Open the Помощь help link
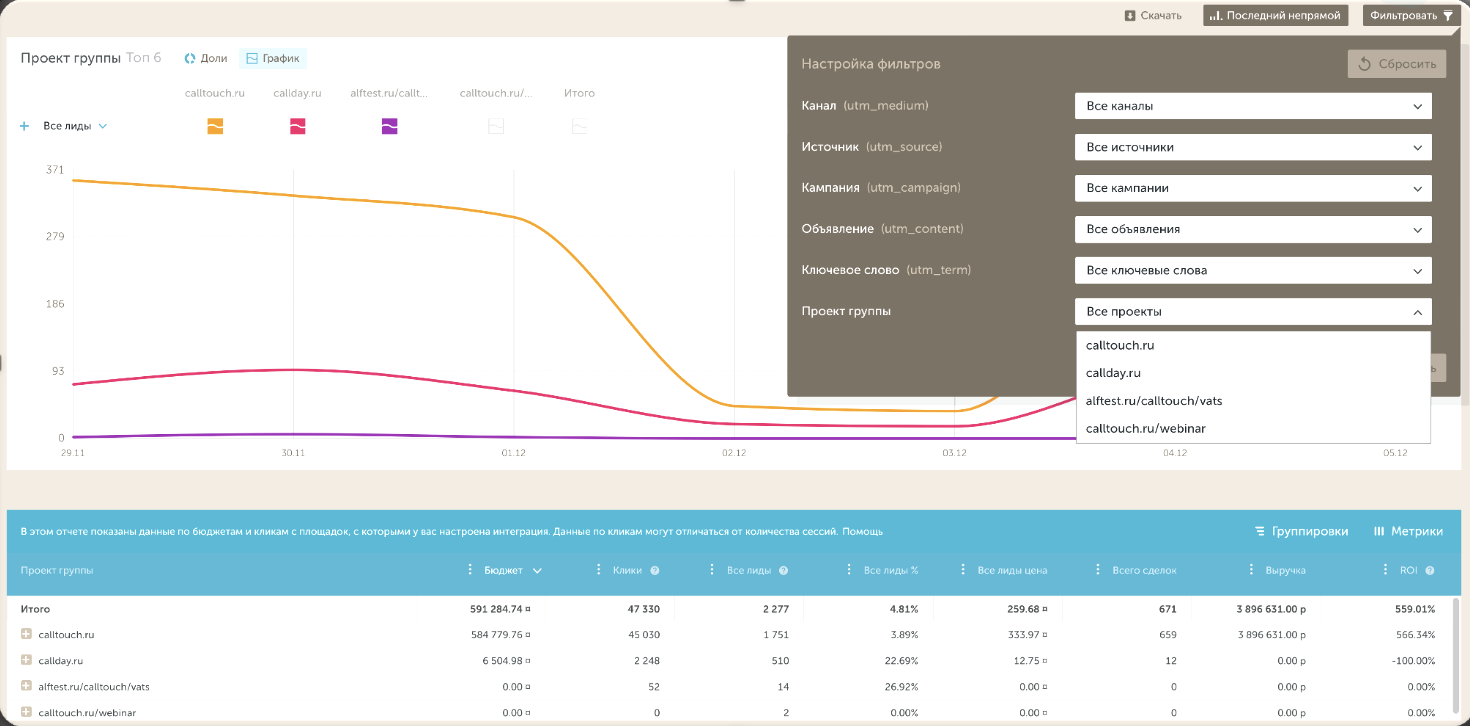Image resolution: width=1470 pixels, height=726 pixels. coord(862,531)
